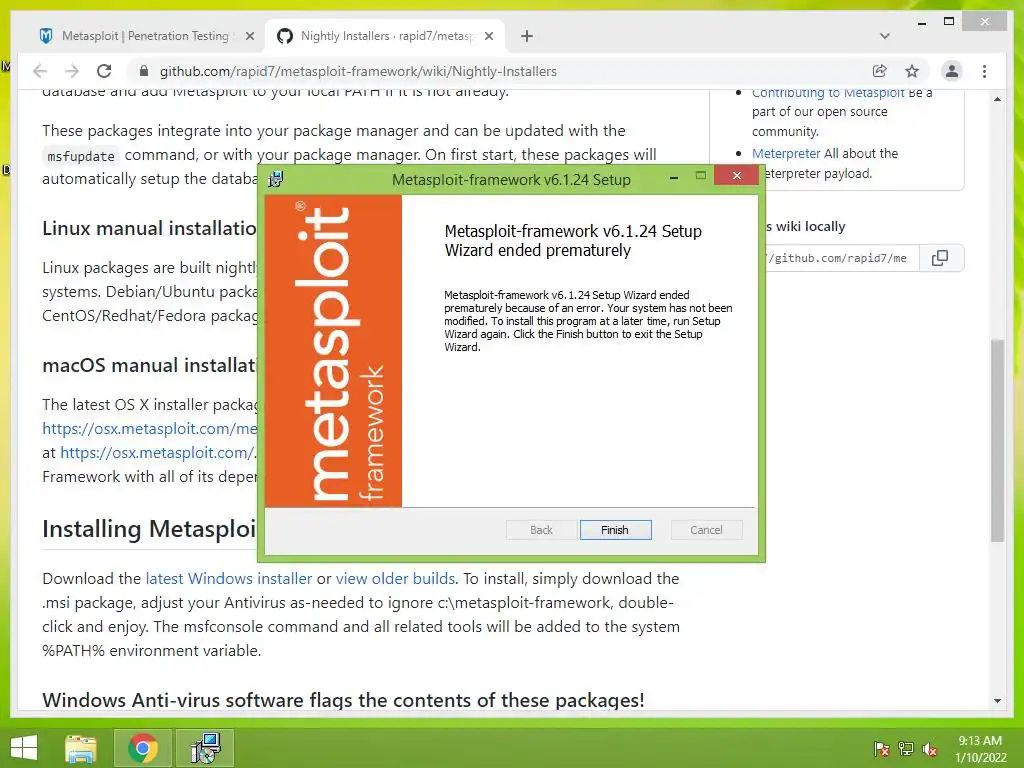Close the Nightly Installers tab
The height and width of the screenshot is (768, 1024).
[x=489, y=37]
